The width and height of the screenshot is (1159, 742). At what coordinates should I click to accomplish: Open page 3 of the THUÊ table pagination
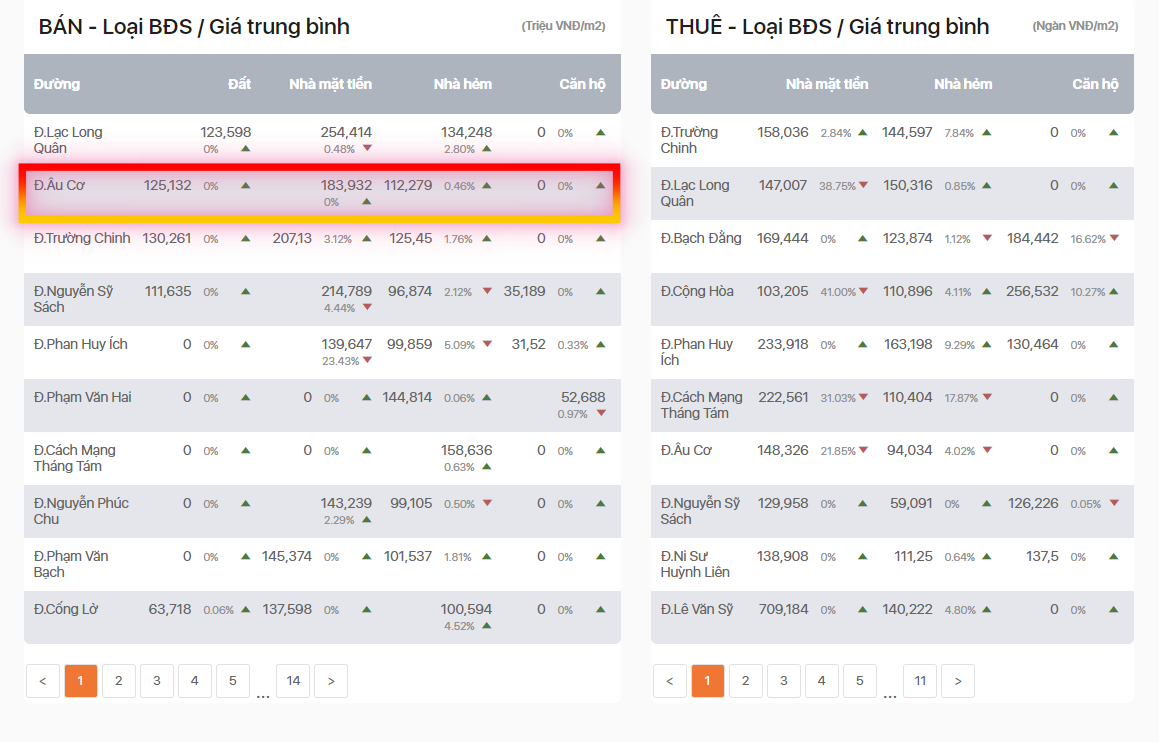784,681
